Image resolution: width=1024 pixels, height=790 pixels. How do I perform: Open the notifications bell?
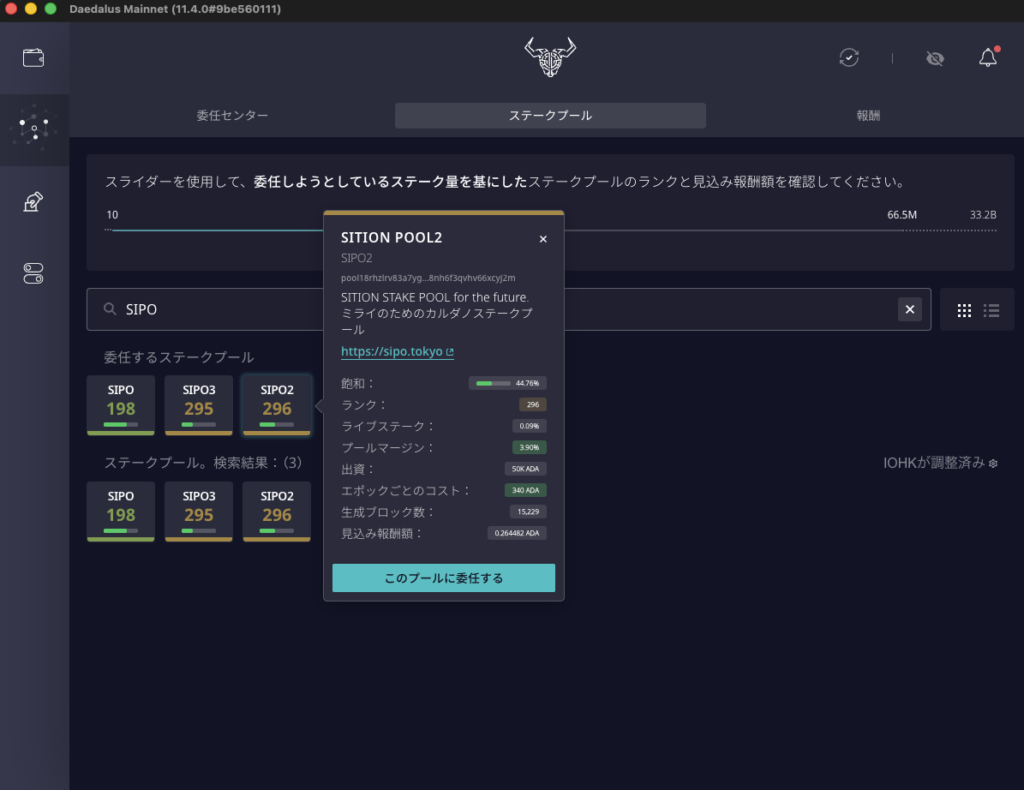(988, 57)
